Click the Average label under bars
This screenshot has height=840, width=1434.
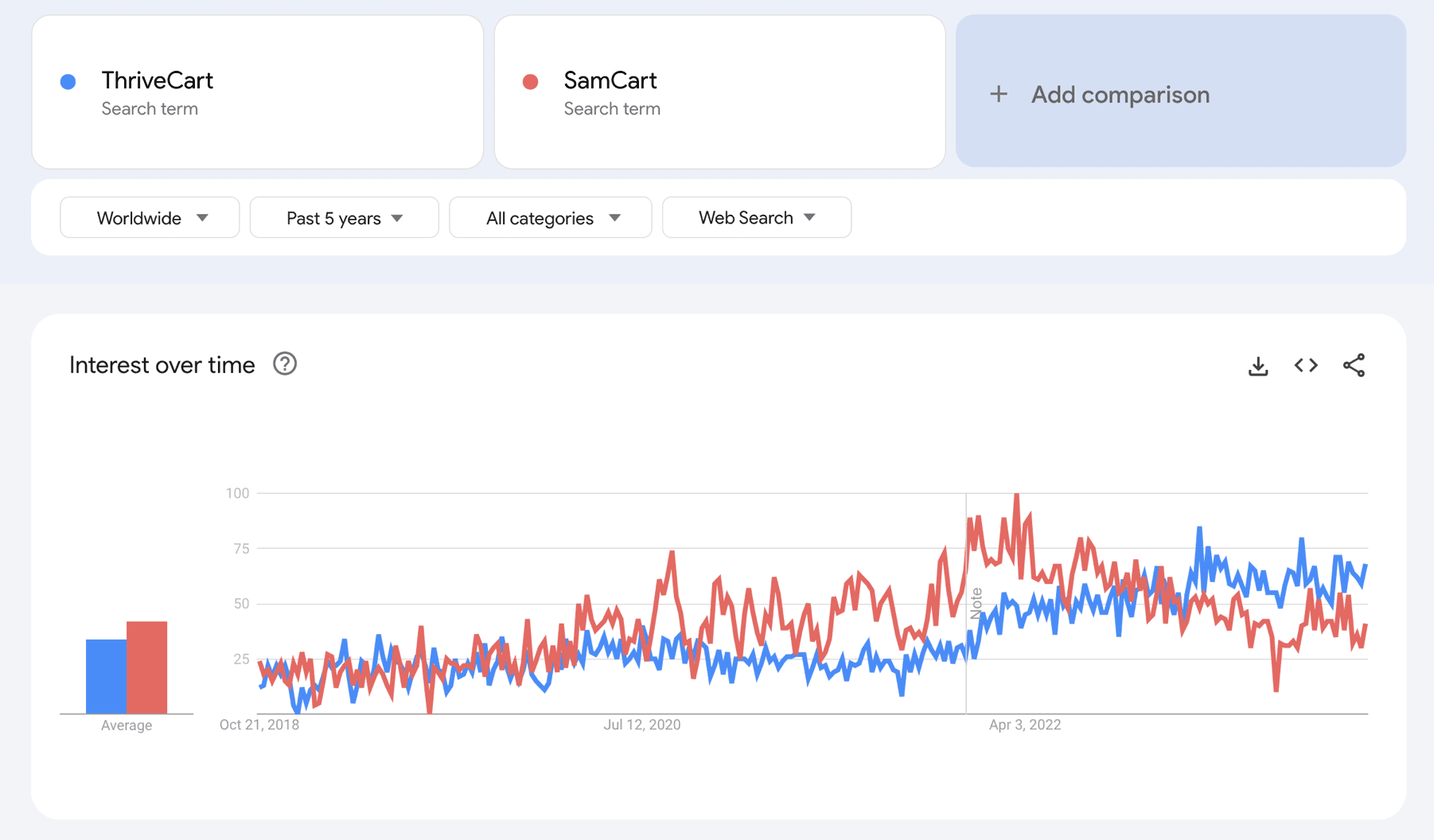pyautogui.click(x=127, y=725)
